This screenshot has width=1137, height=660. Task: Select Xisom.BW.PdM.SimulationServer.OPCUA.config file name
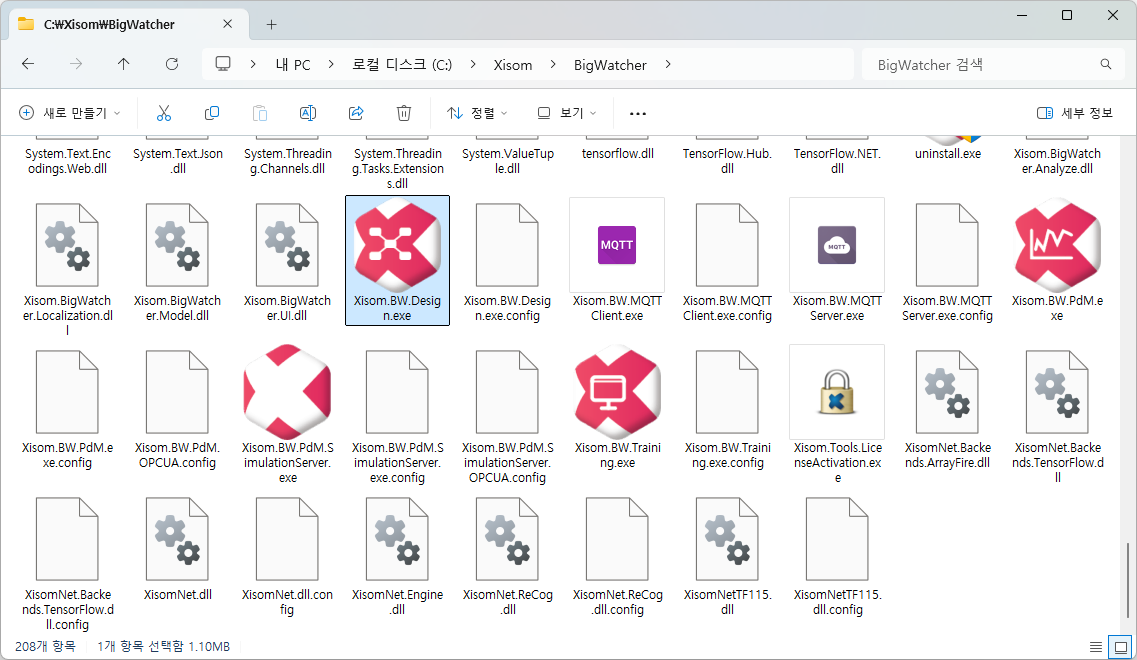(508, 463)
